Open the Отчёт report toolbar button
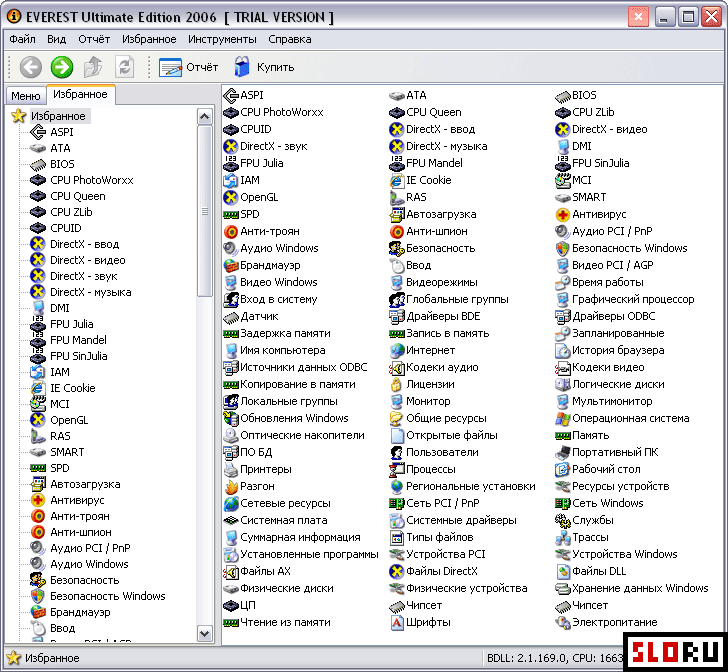 [x=188, y=67]
